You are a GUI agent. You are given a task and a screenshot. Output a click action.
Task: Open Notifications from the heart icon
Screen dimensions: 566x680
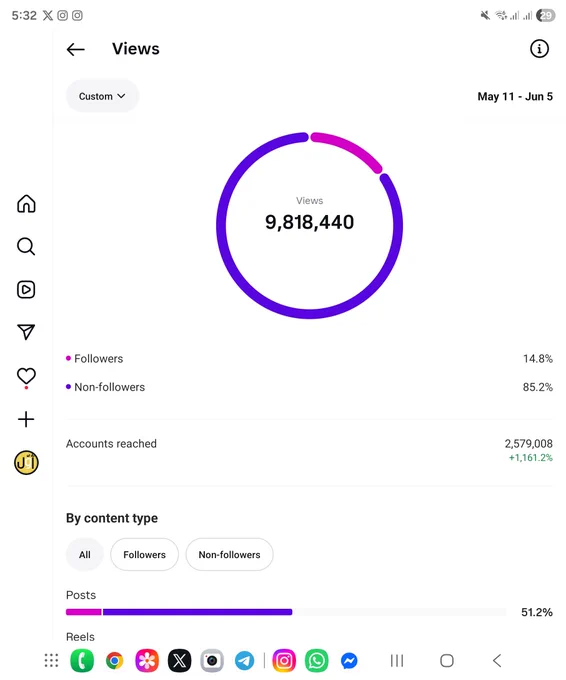26,376
